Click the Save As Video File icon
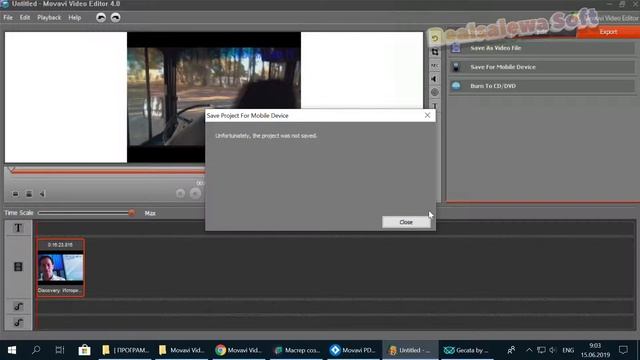 coord(456,48)
